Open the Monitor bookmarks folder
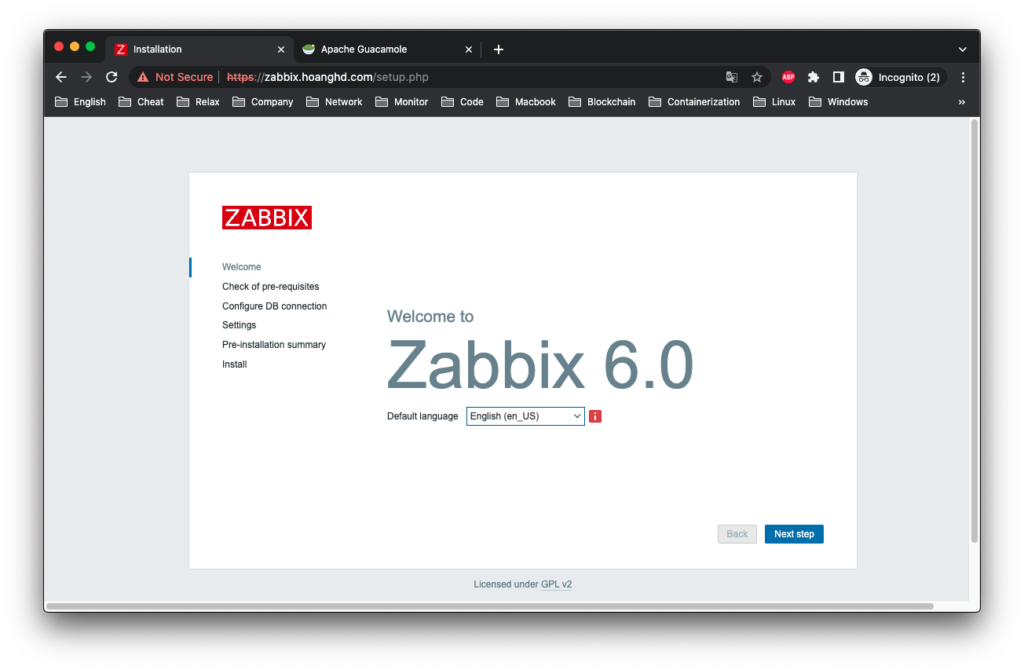This screenshot has height=670, width=1024. (x=402, y=102)
